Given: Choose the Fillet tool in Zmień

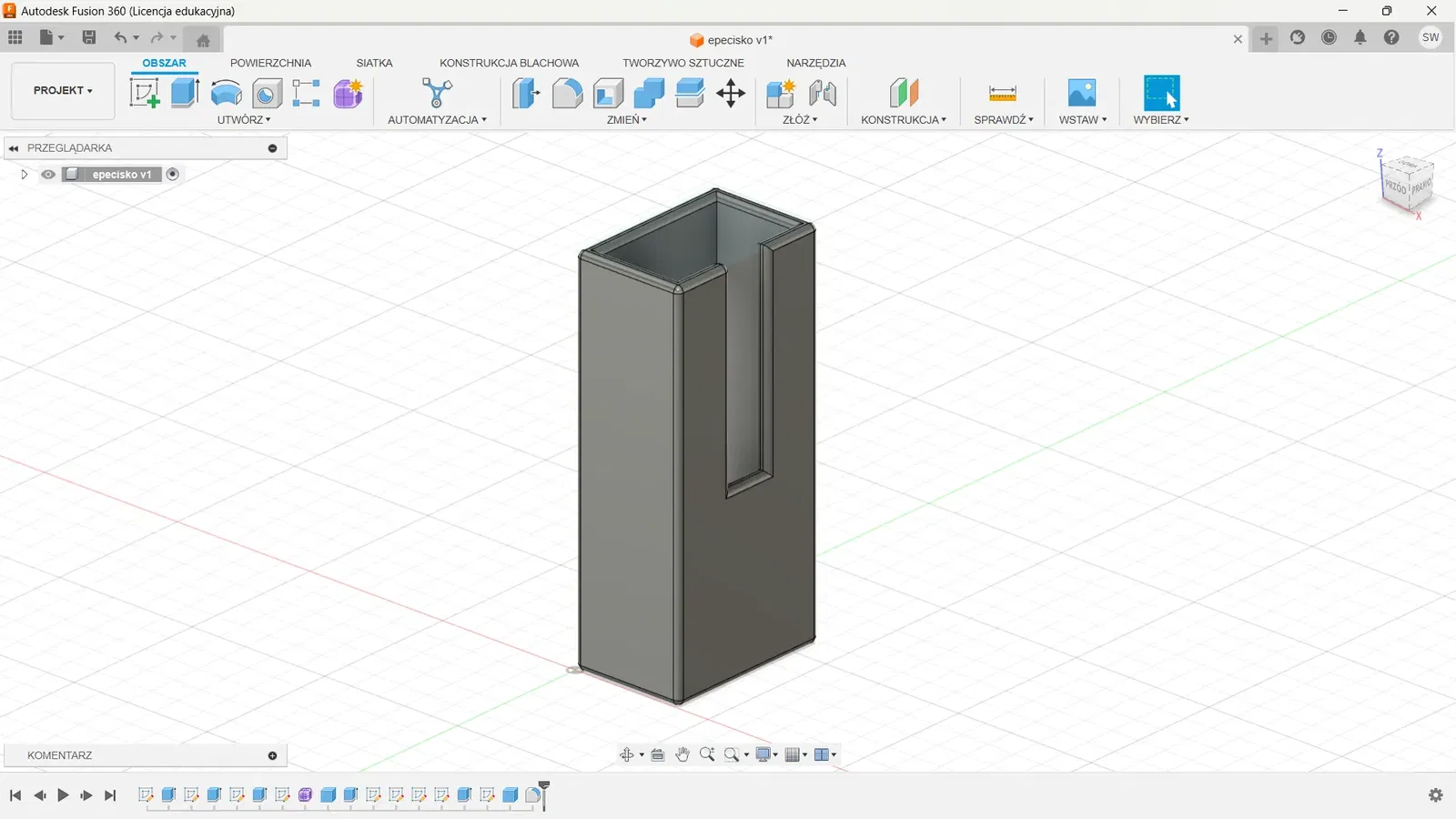Looking at the screenshot, I should [x=567, y=93].
